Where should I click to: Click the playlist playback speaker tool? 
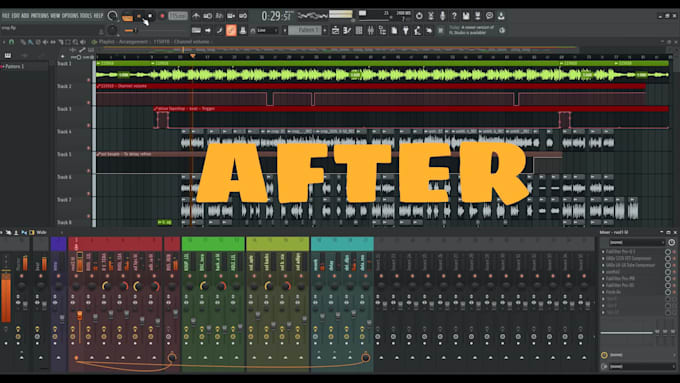(x=83, y=42)
